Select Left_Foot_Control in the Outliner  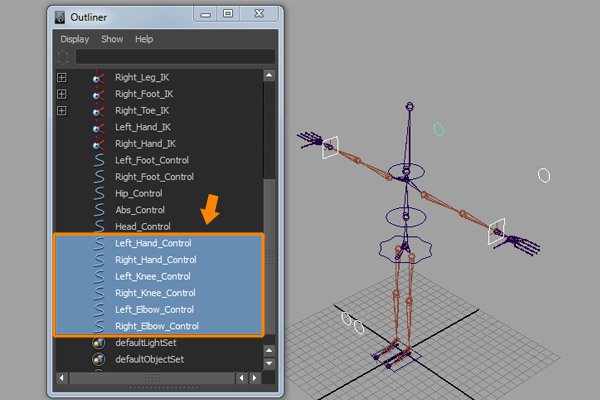tap(152, 160)
